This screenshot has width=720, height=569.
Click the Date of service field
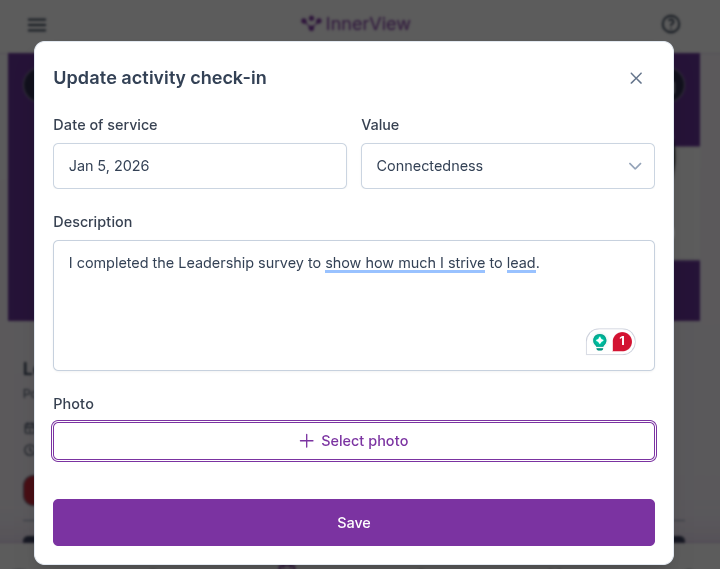pyautogui.click(x=200, y=166)
